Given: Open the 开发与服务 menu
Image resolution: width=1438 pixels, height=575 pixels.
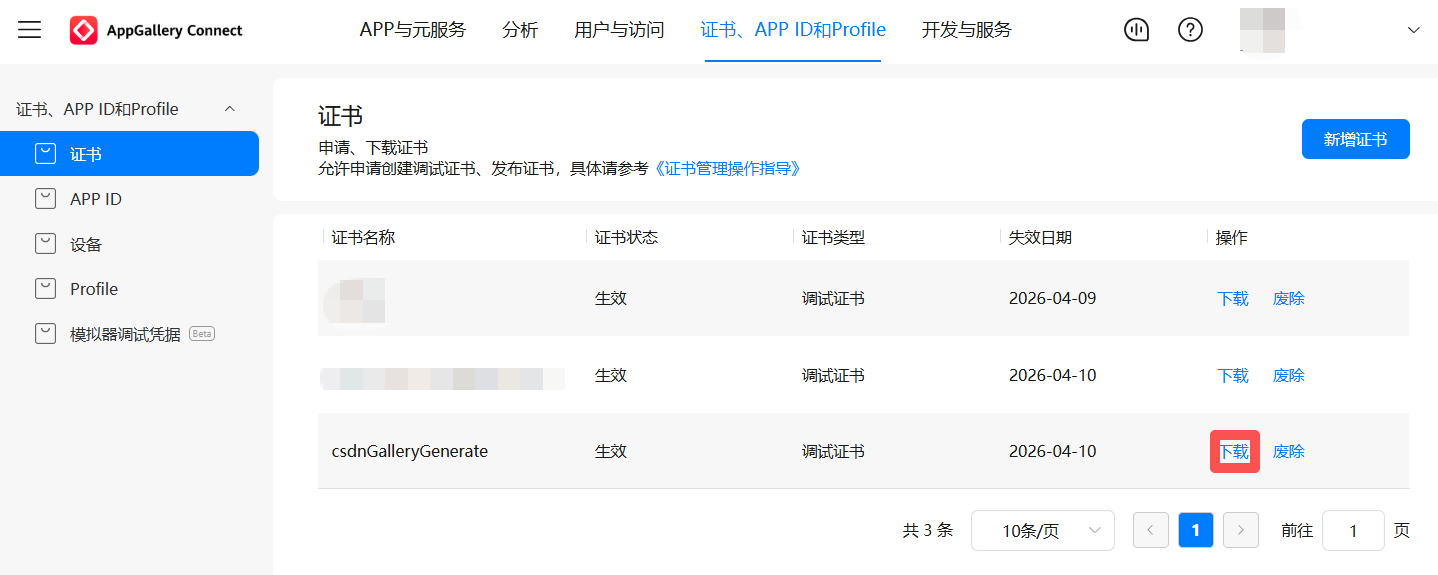Looking at the screenshot, I should pyautogui.click(x=967, y=30).
